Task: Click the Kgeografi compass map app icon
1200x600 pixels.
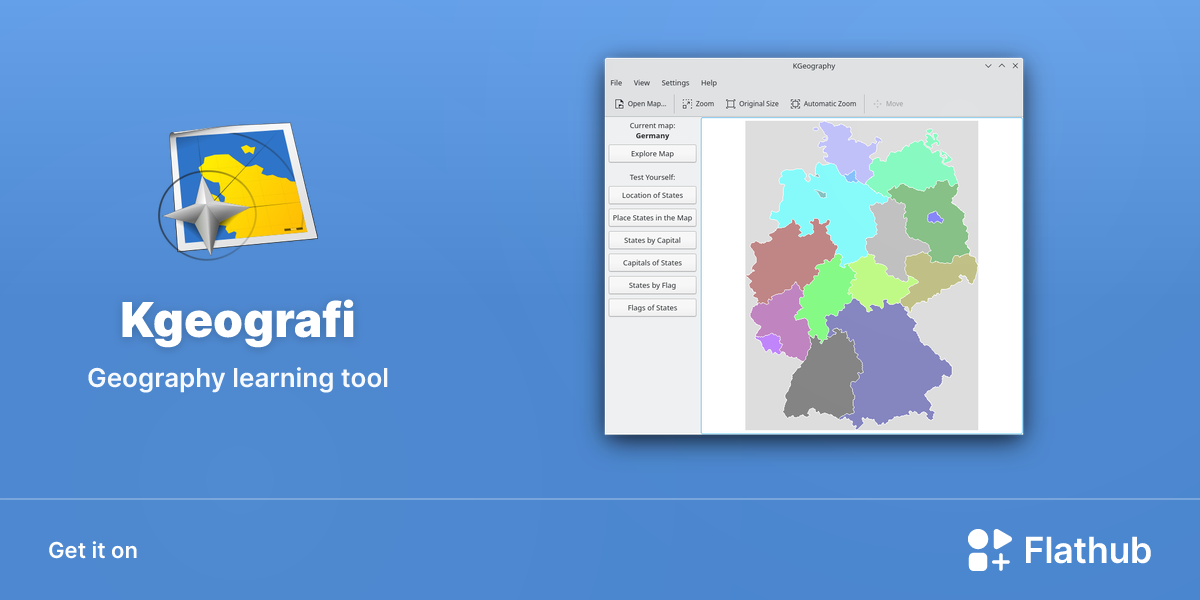Action: coord(238,190)
